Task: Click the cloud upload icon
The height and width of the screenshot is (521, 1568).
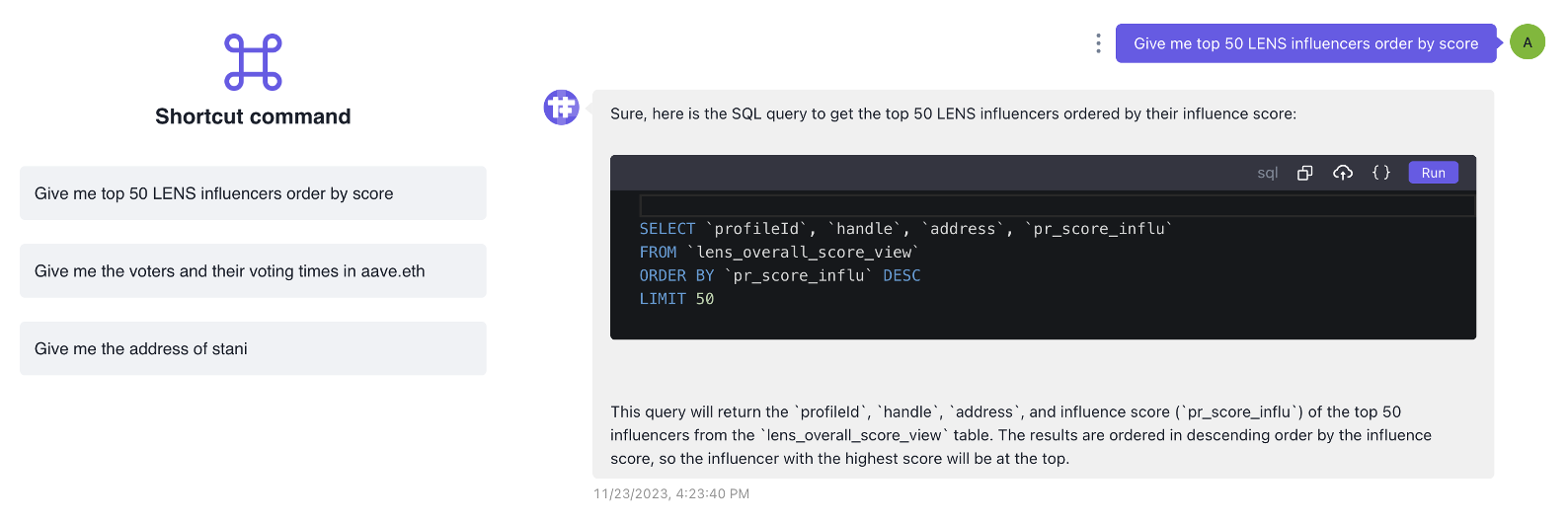Action: tap(1342, 173)
